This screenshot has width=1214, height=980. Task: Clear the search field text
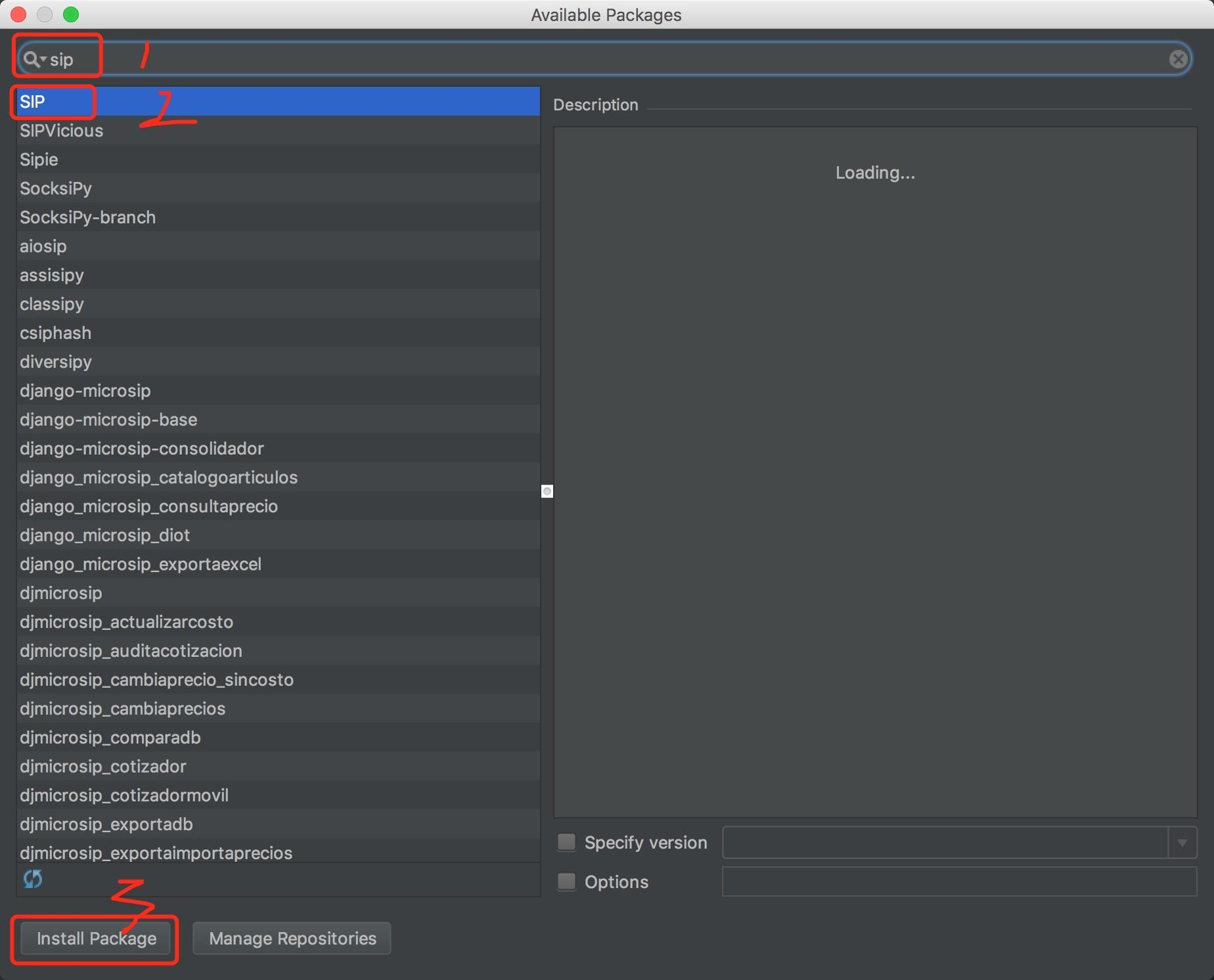click(x=1178, y=59)
